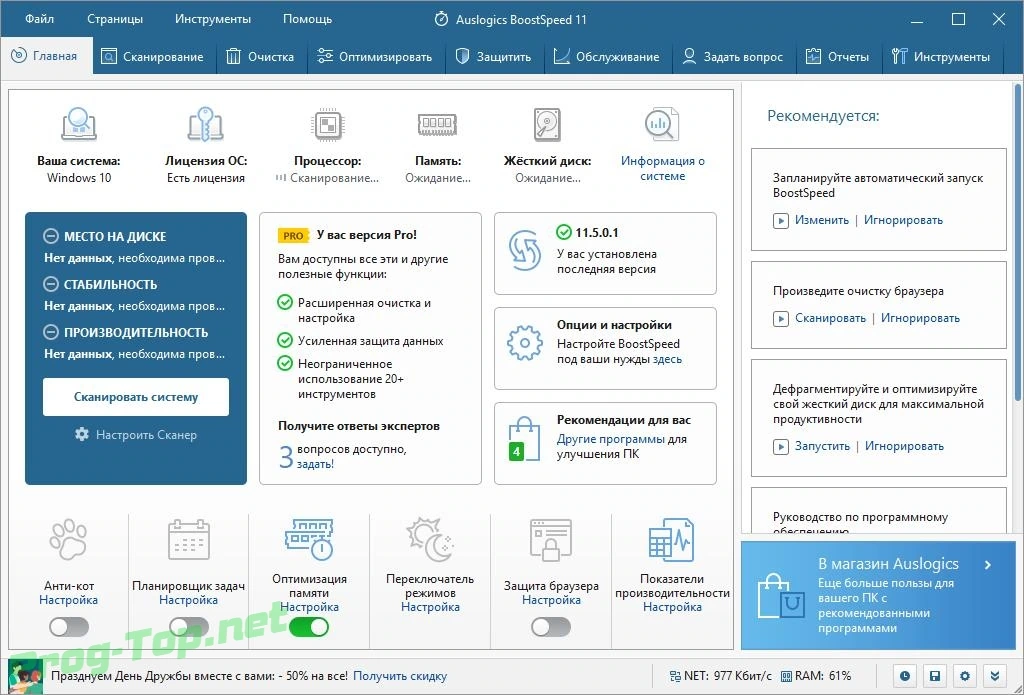Click Изменить for automatic launch schedule

(822, 220)
